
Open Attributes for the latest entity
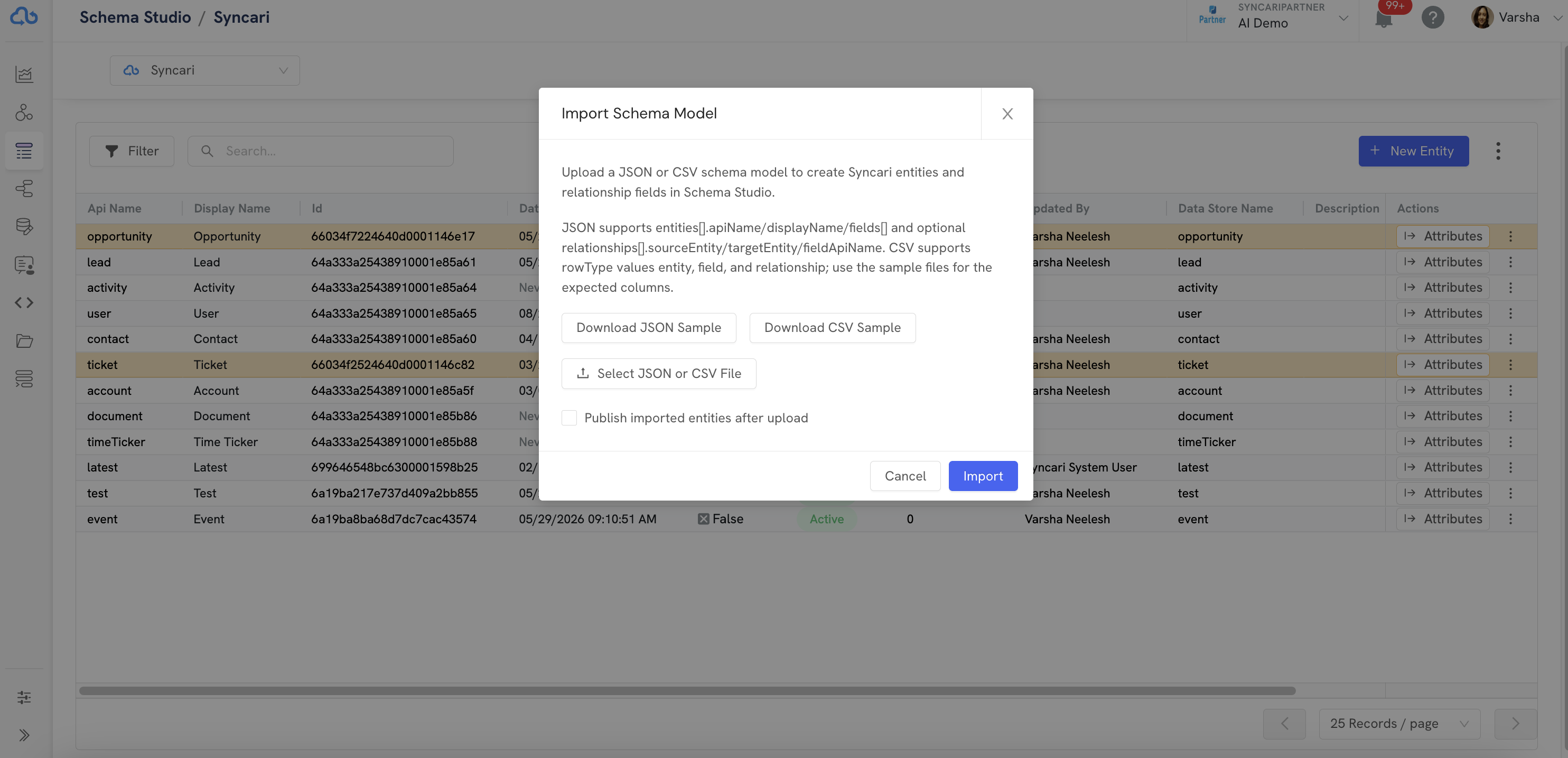click(x=1443, y=468)
